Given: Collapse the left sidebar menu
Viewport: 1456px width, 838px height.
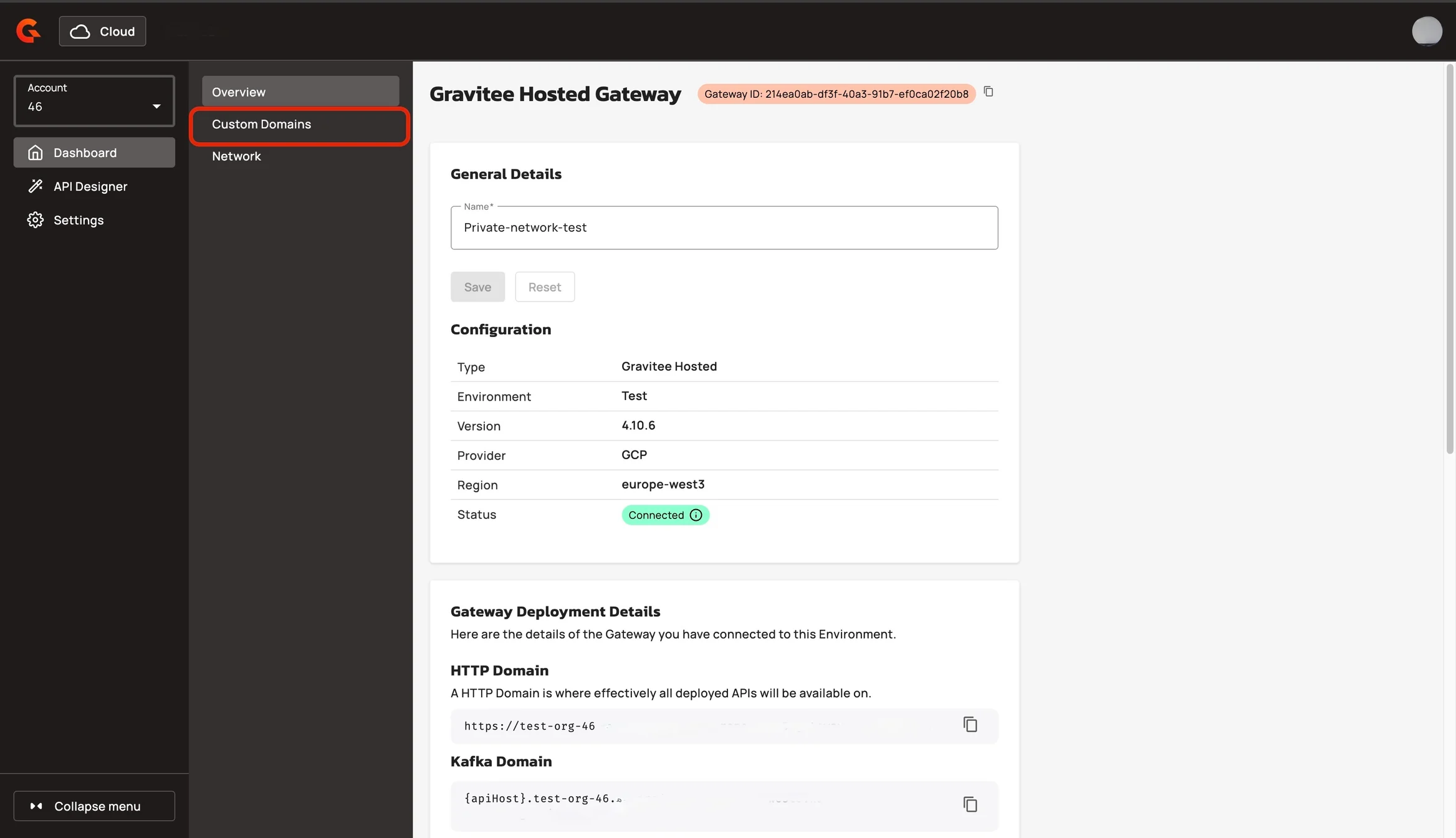Looking at the screenshot, I should point(94,806).
